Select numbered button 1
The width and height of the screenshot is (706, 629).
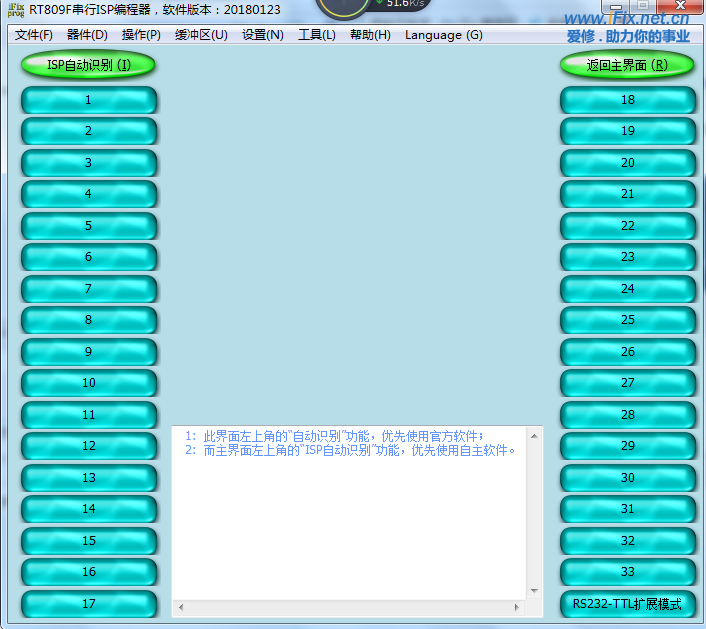click(x=88, y=100)
